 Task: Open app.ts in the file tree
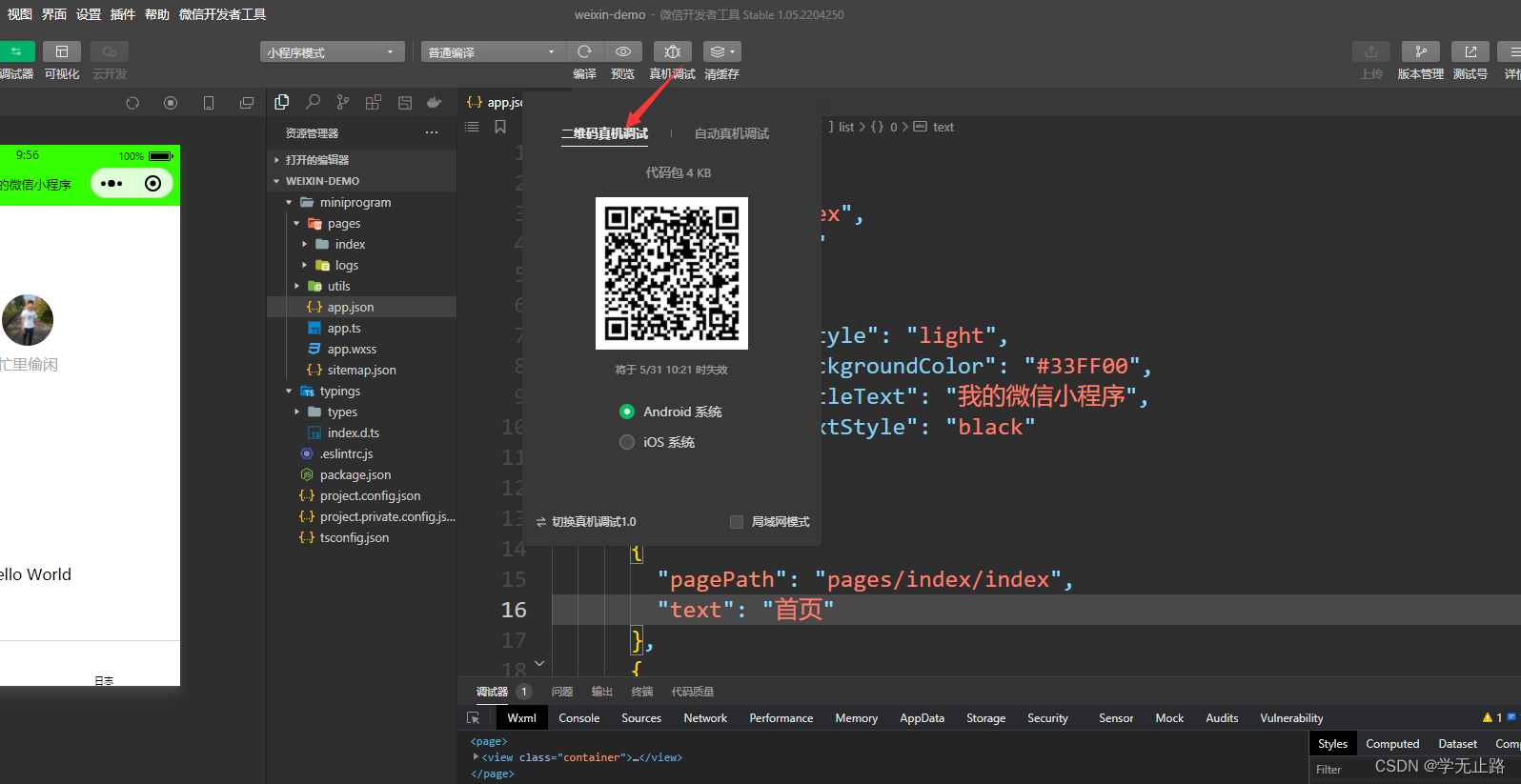[x=344, y=328]
